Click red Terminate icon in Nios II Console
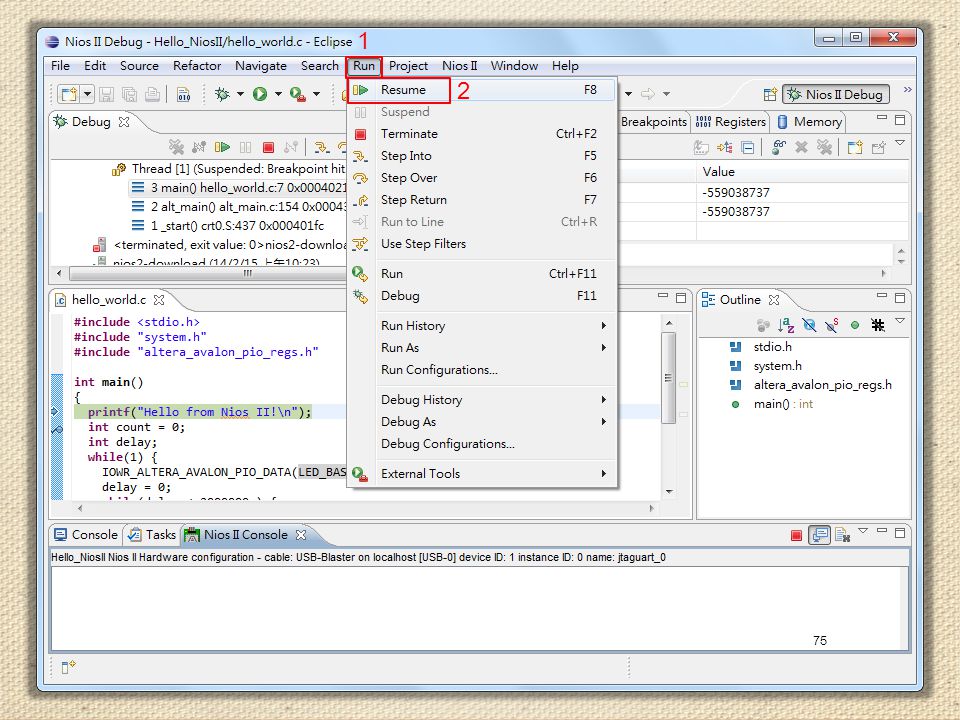 pyautogui.click(x=797, y=536)
